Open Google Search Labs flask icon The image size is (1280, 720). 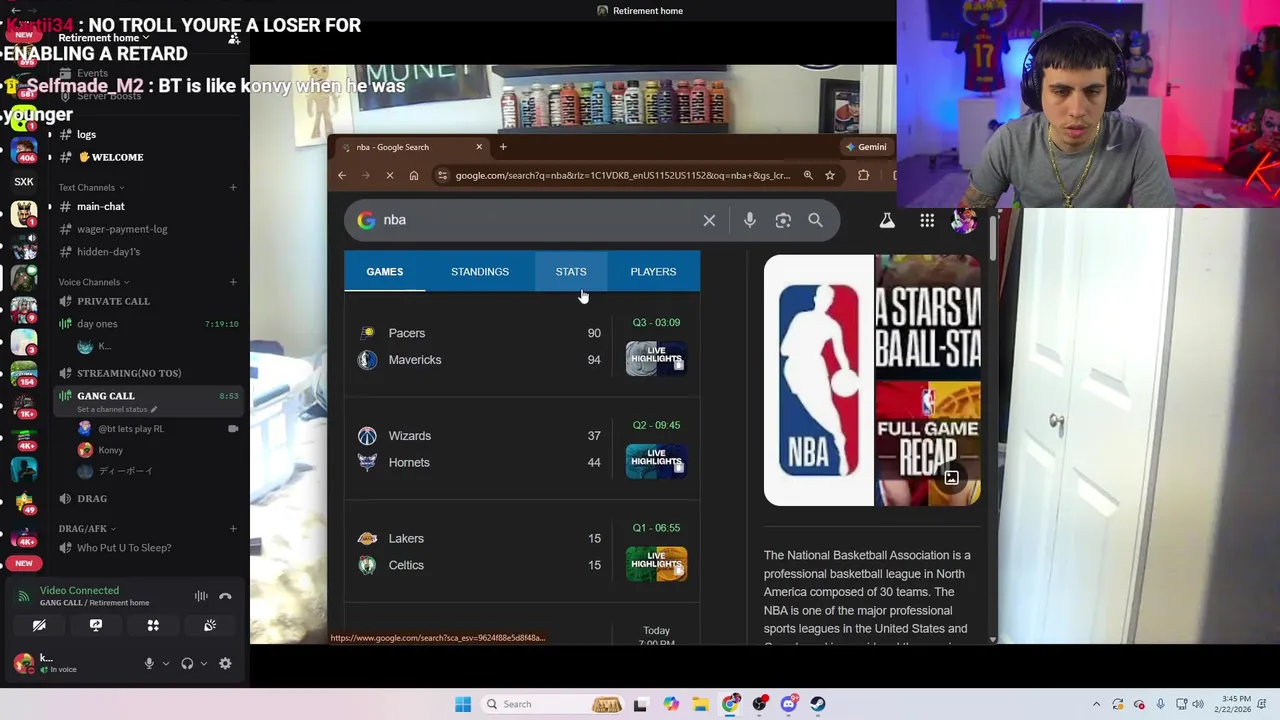(x=887, y=220)
